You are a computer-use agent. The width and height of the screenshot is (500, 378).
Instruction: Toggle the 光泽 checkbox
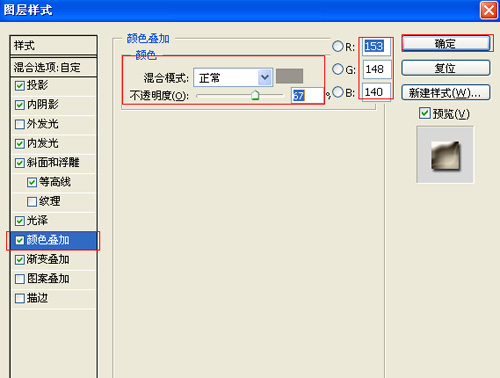tap(20, 221)
